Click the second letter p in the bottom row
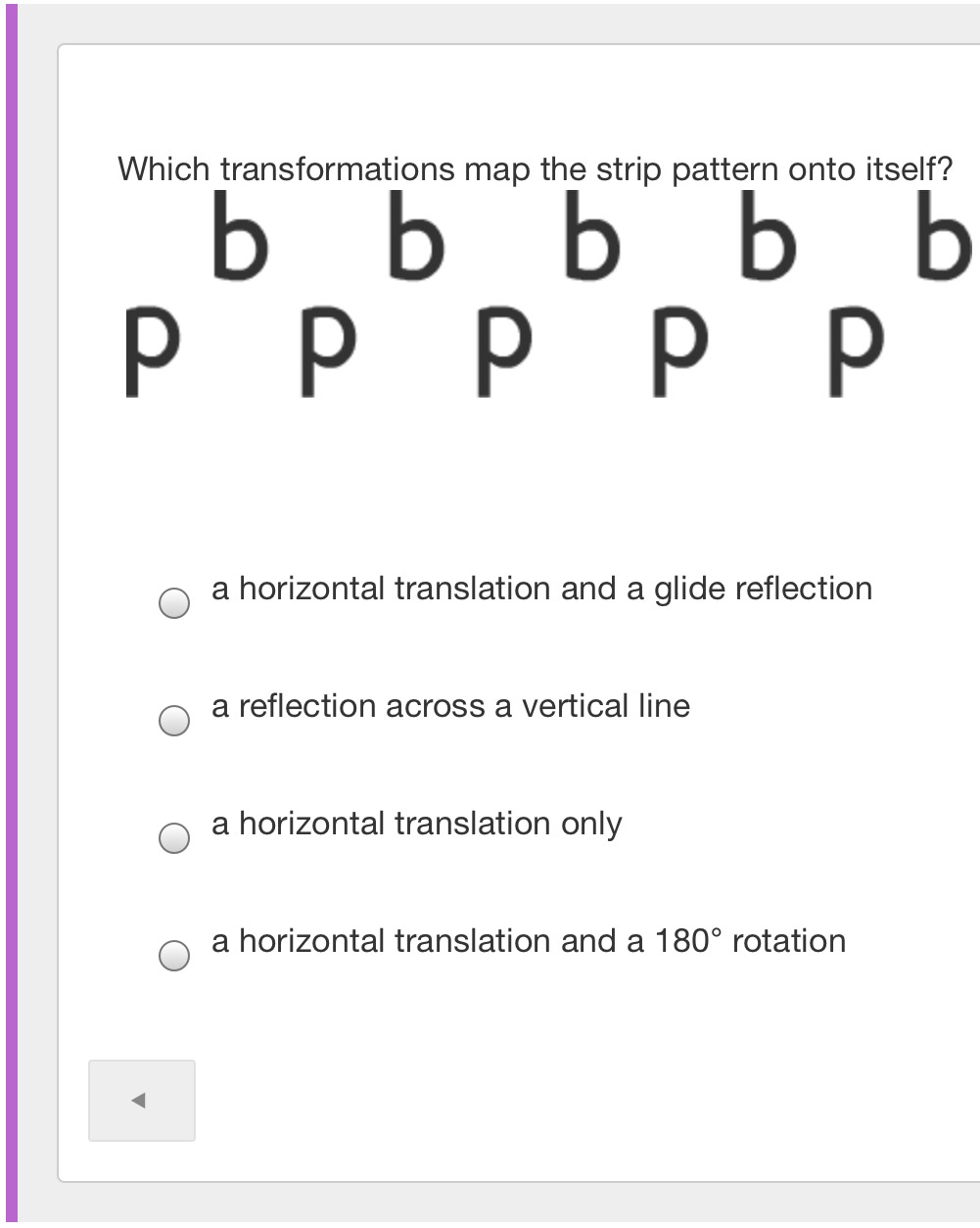980x1228 pixels. click(328, 352)
